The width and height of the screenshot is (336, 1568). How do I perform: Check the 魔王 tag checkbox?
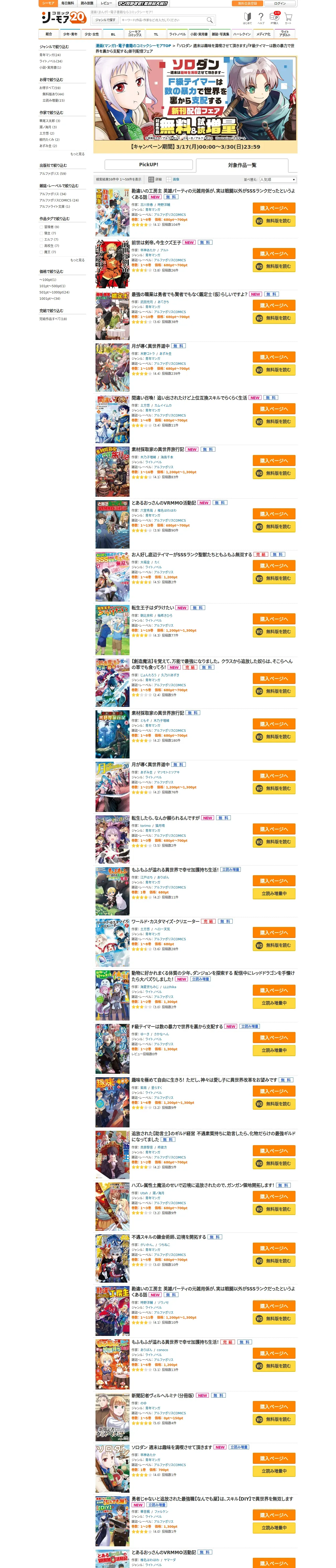click(x=41, y=252)
